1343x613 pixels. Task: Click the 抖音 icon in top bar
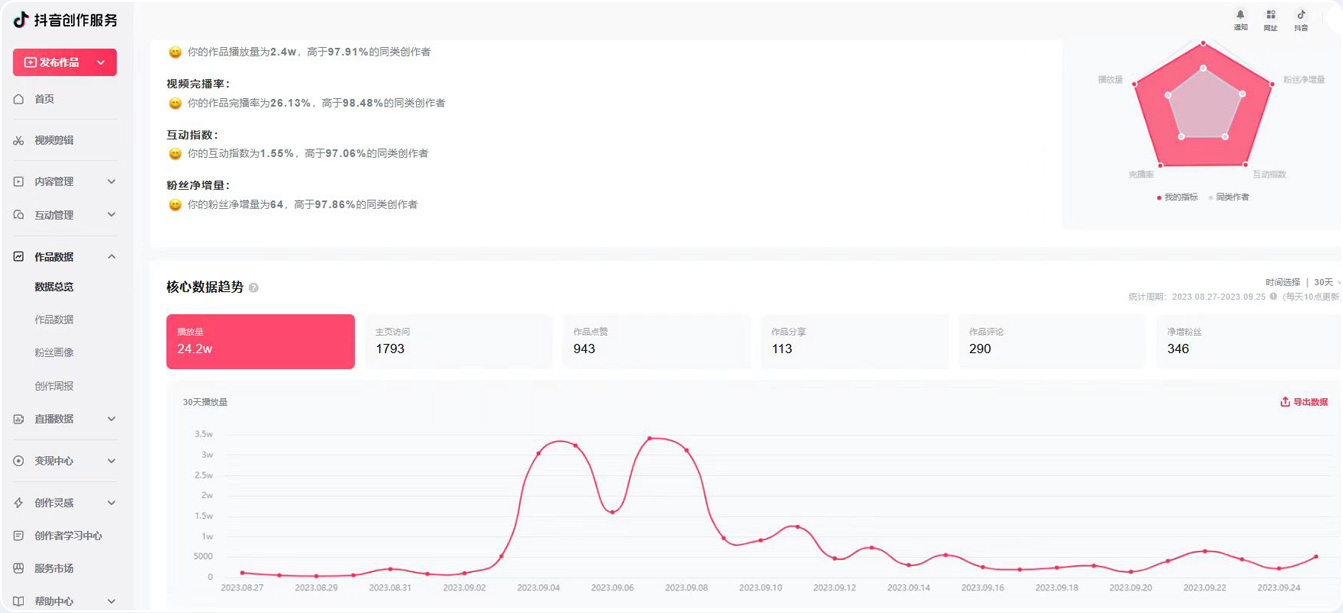point(1301,16)
